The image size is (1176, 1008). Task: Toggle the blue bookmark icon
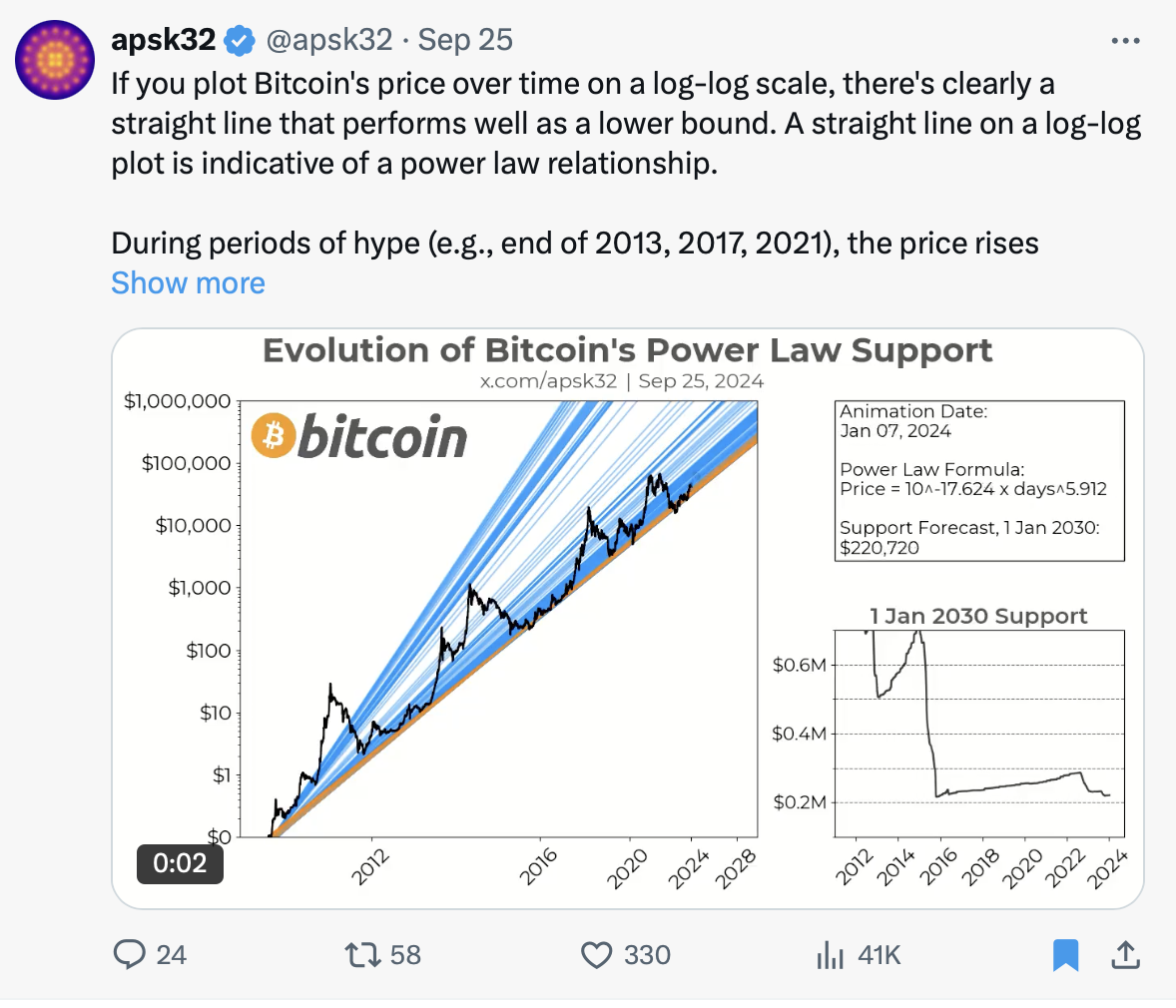pyautogui.click(x=1065, y=955)
